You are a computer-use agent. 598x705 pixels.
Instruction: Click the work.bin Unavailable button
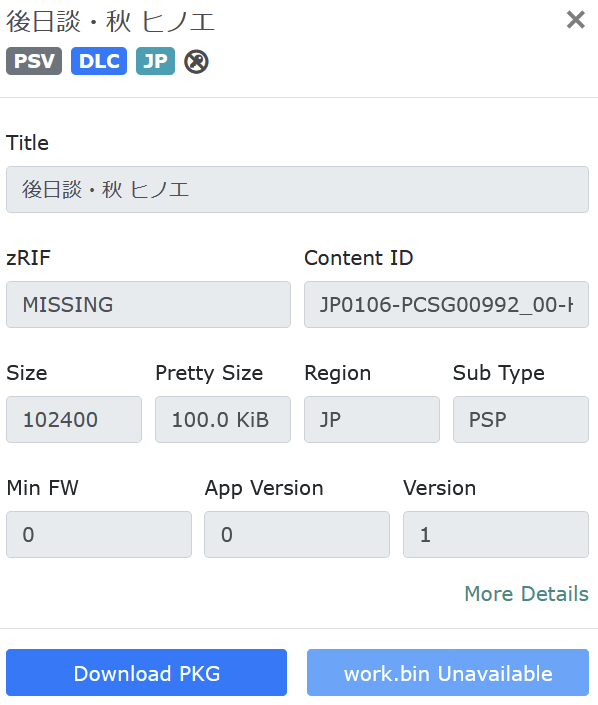[448, 673]
